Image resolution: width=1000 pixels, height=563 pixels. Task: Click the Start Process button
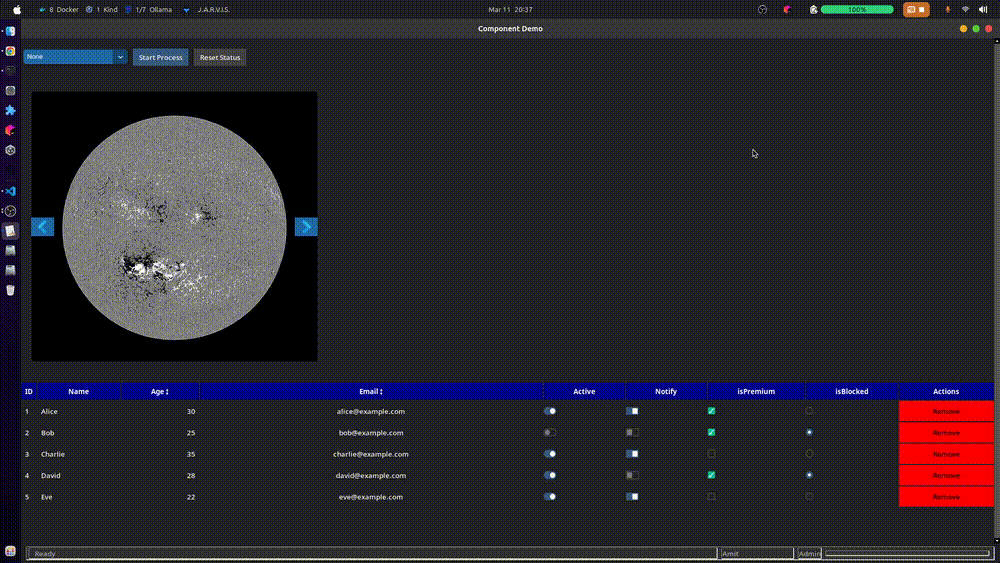click(160, 57)
